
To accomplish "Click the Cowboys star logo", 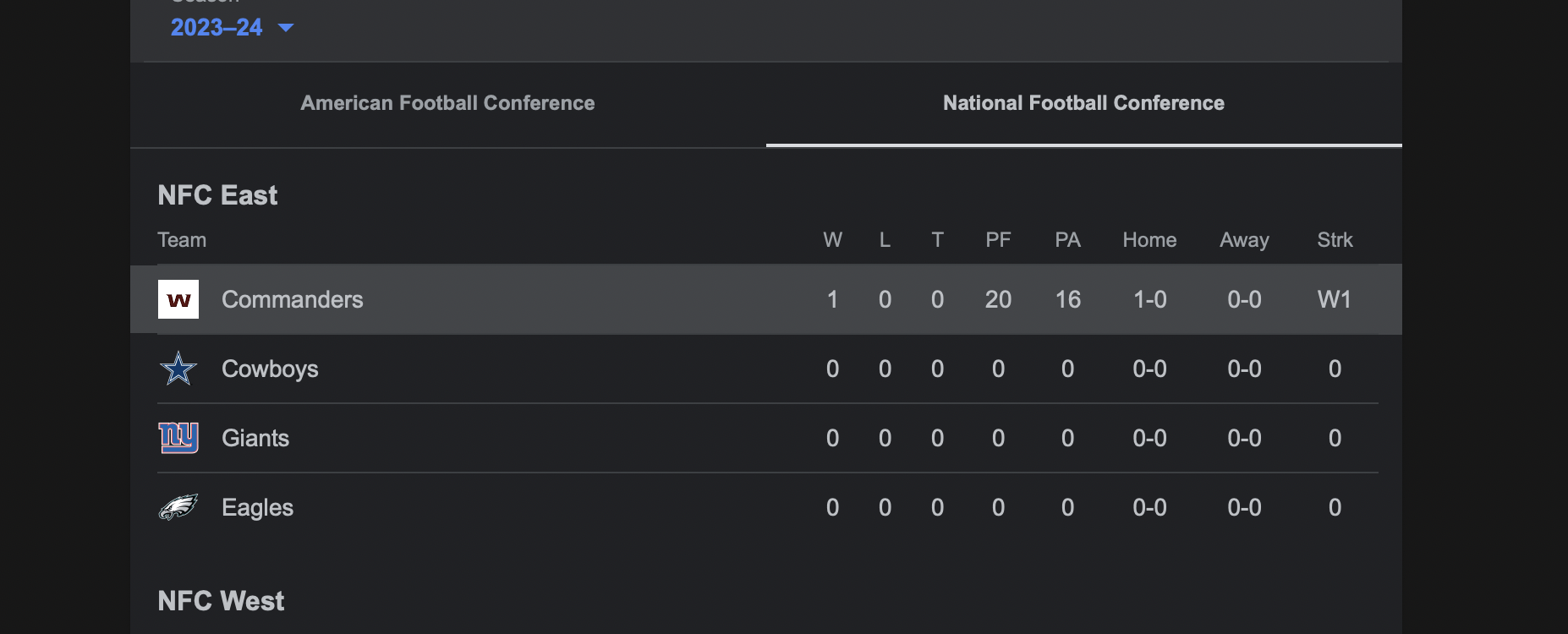I will (x=178, y=369).
